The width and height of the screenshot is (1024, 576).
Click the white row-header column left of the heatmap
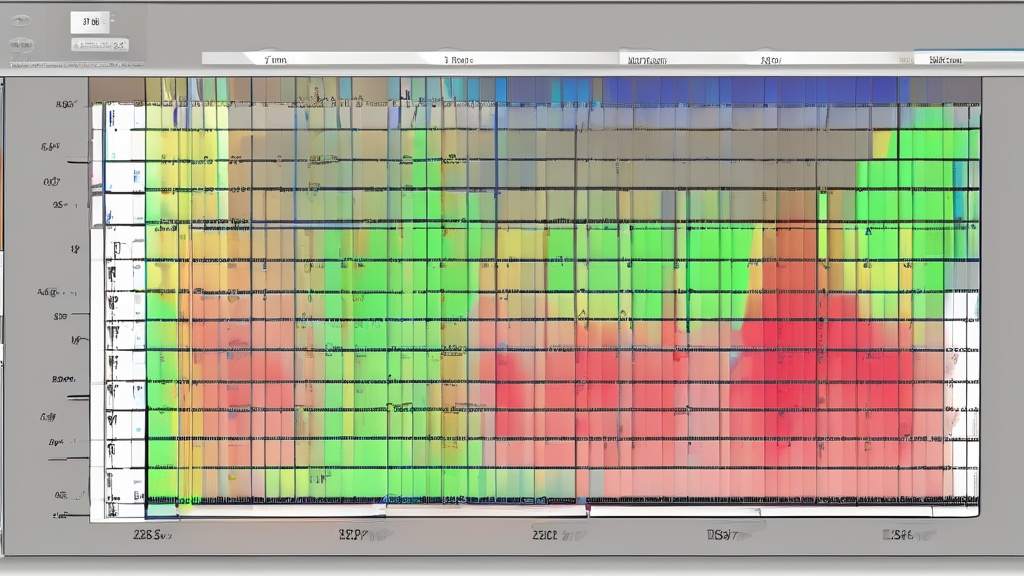pos(118,300)
